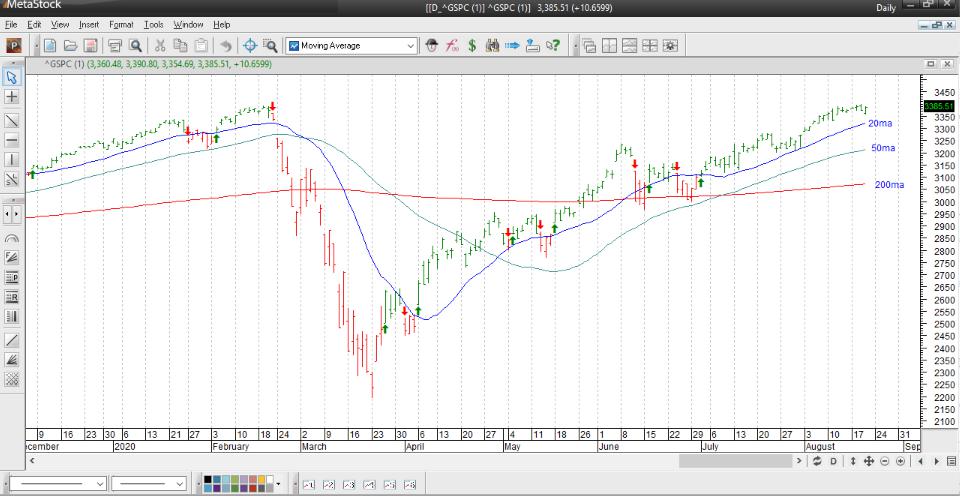Click the green dollar sign icon

[472, 46]
